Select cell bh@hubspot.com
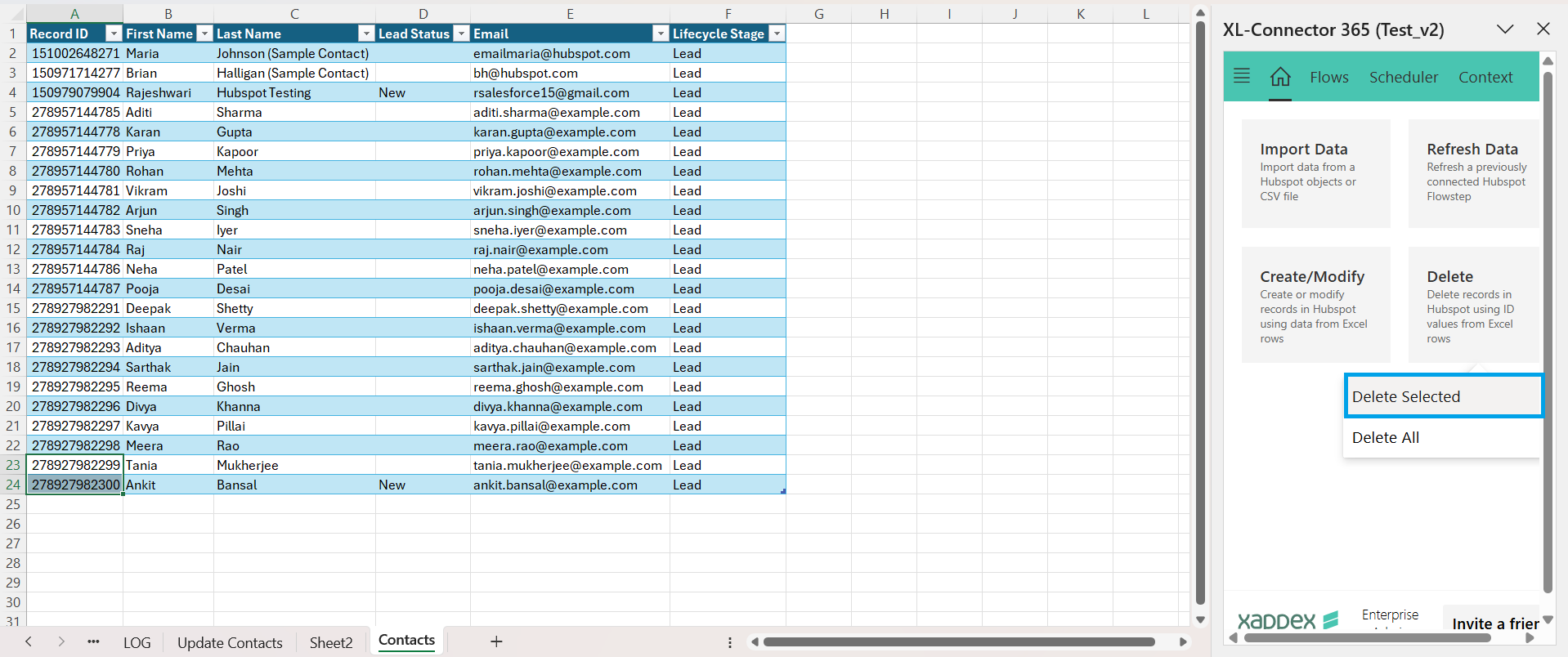1568x657 pixels. coord(570,73)
